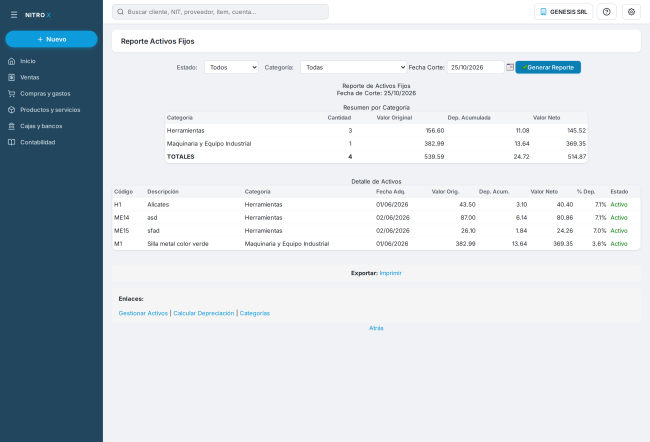The image size is (650, 442).
Task: Click total valor original 539.59
Action: tap(434, 157)
